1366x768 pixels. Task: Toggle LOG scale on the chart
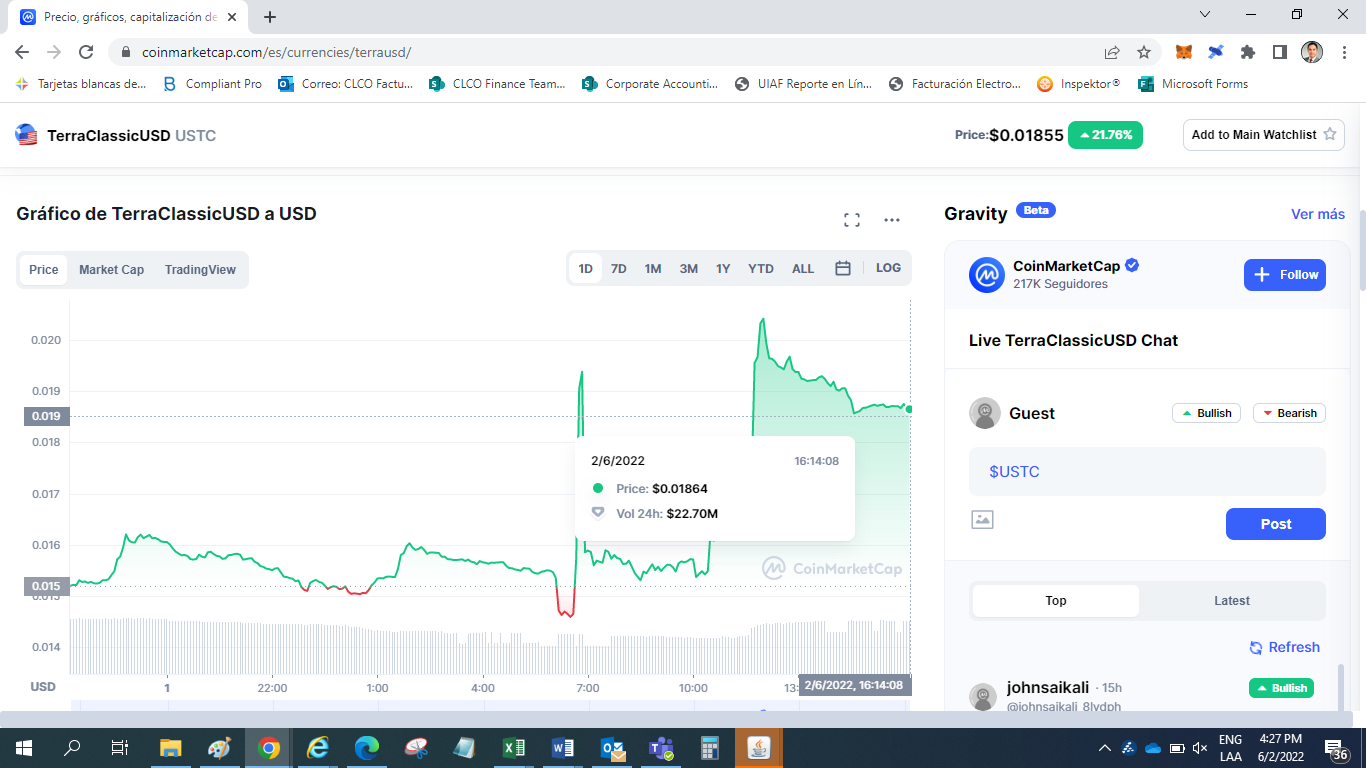(x=888, y=268)
